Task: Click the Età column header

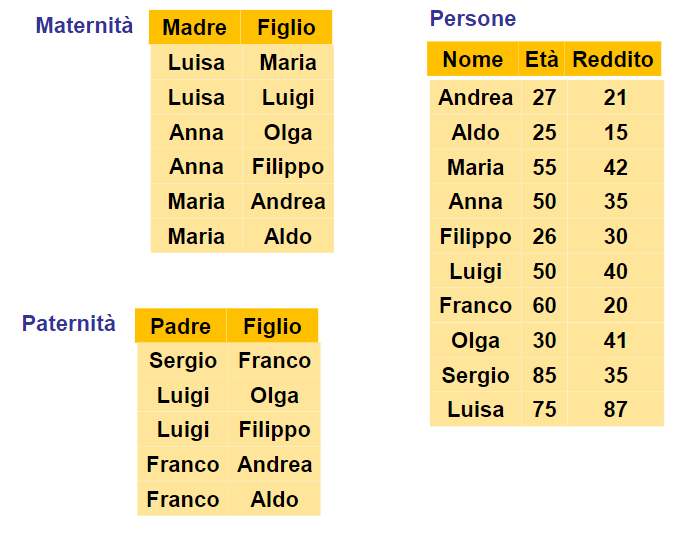Action: pyautogui.click(x=543, y=59)
